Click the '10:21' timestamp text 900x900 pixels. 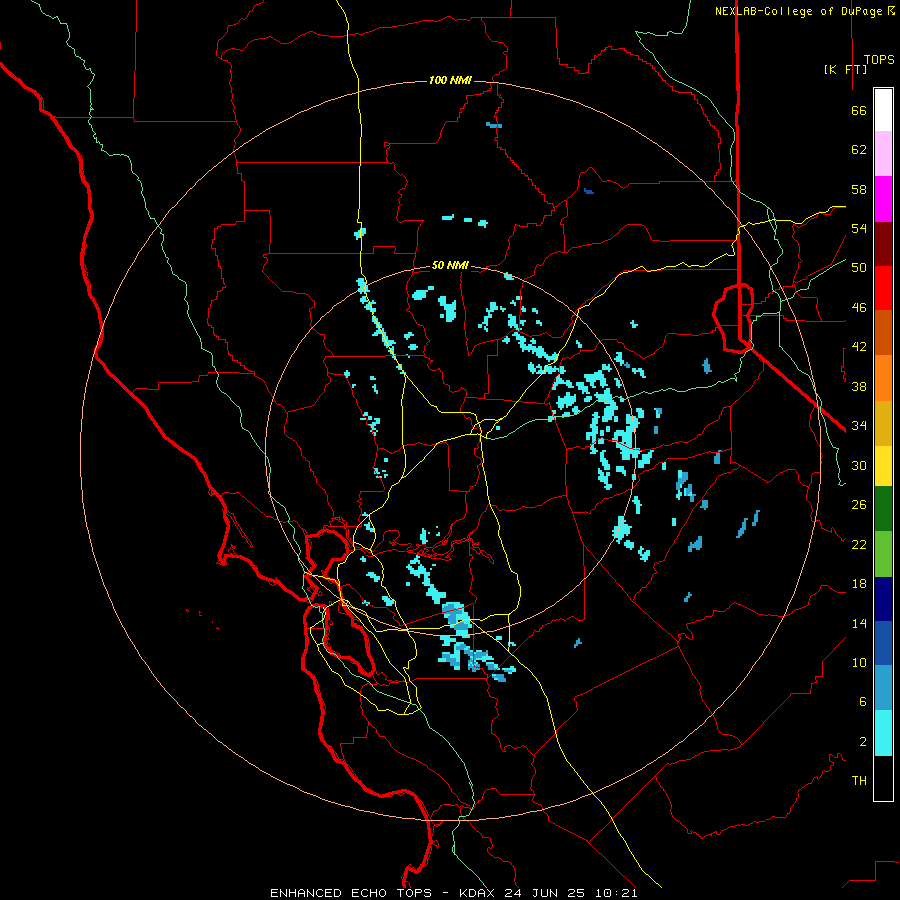616,893
